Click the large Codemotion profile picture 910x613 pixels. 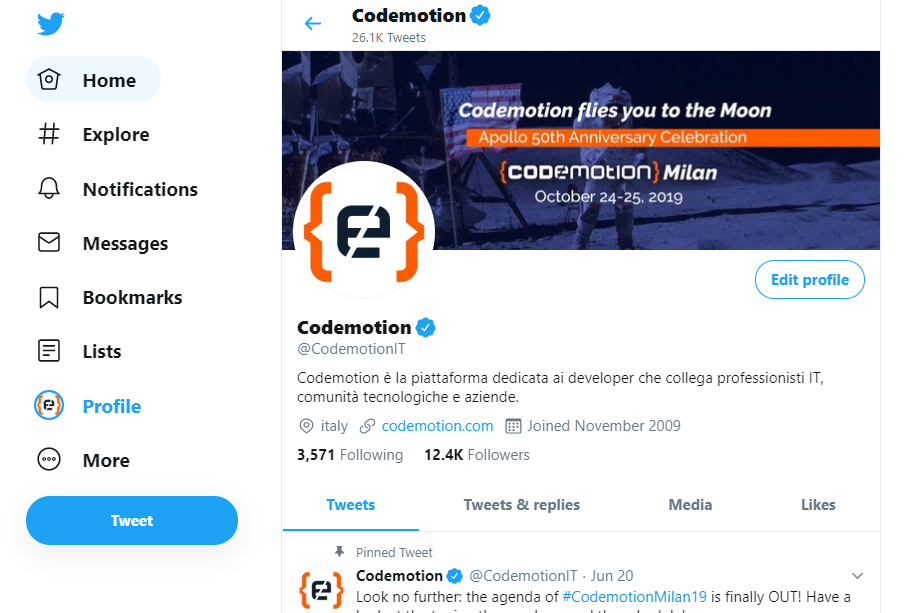click(364, 231)
